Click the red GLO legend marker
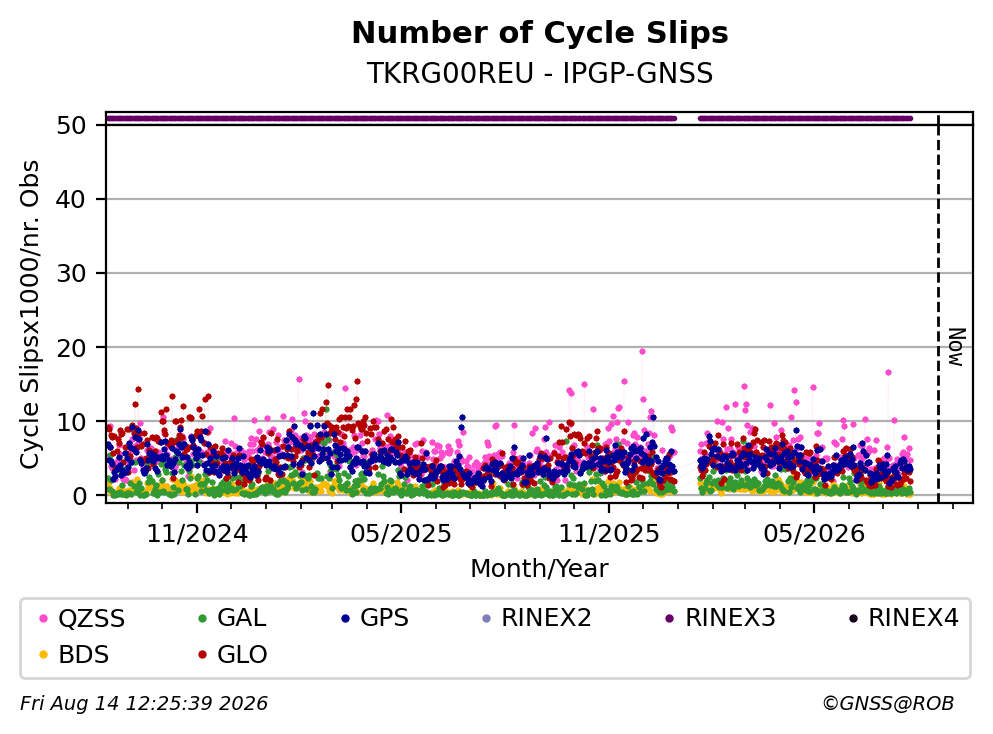This screenshot has width=993, height=734. coord(203,655)
